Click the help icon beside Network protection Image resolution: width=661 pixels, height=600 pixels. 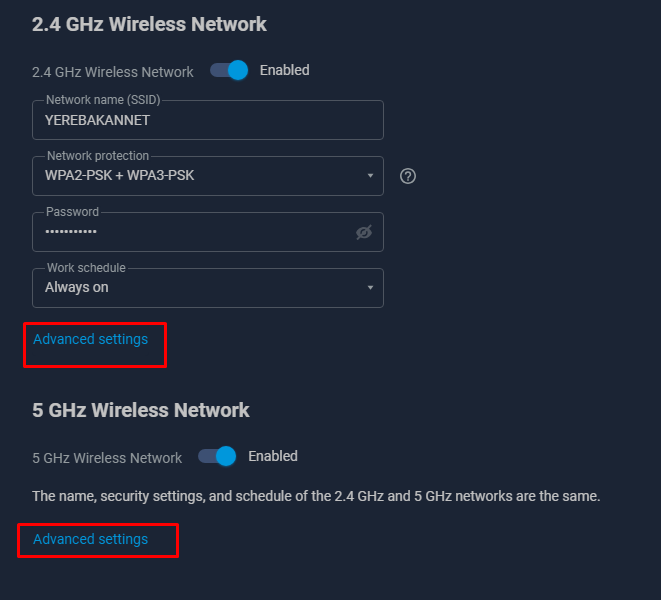408,176
